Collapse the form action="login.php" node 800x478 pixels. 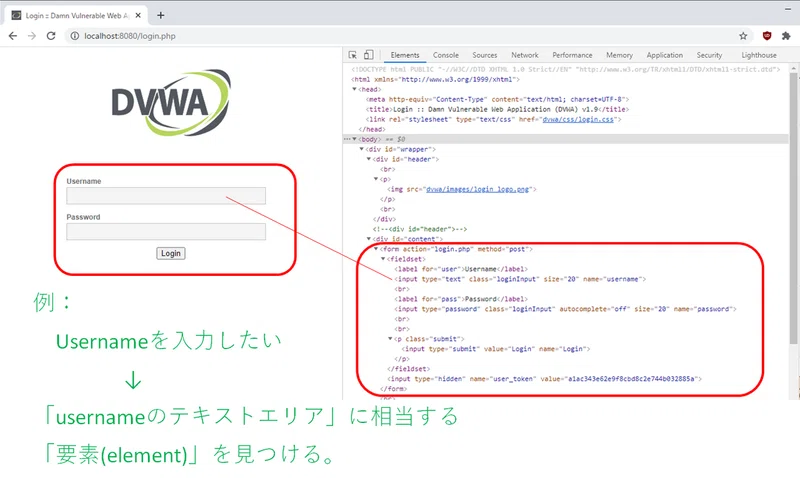coord(376,249)
